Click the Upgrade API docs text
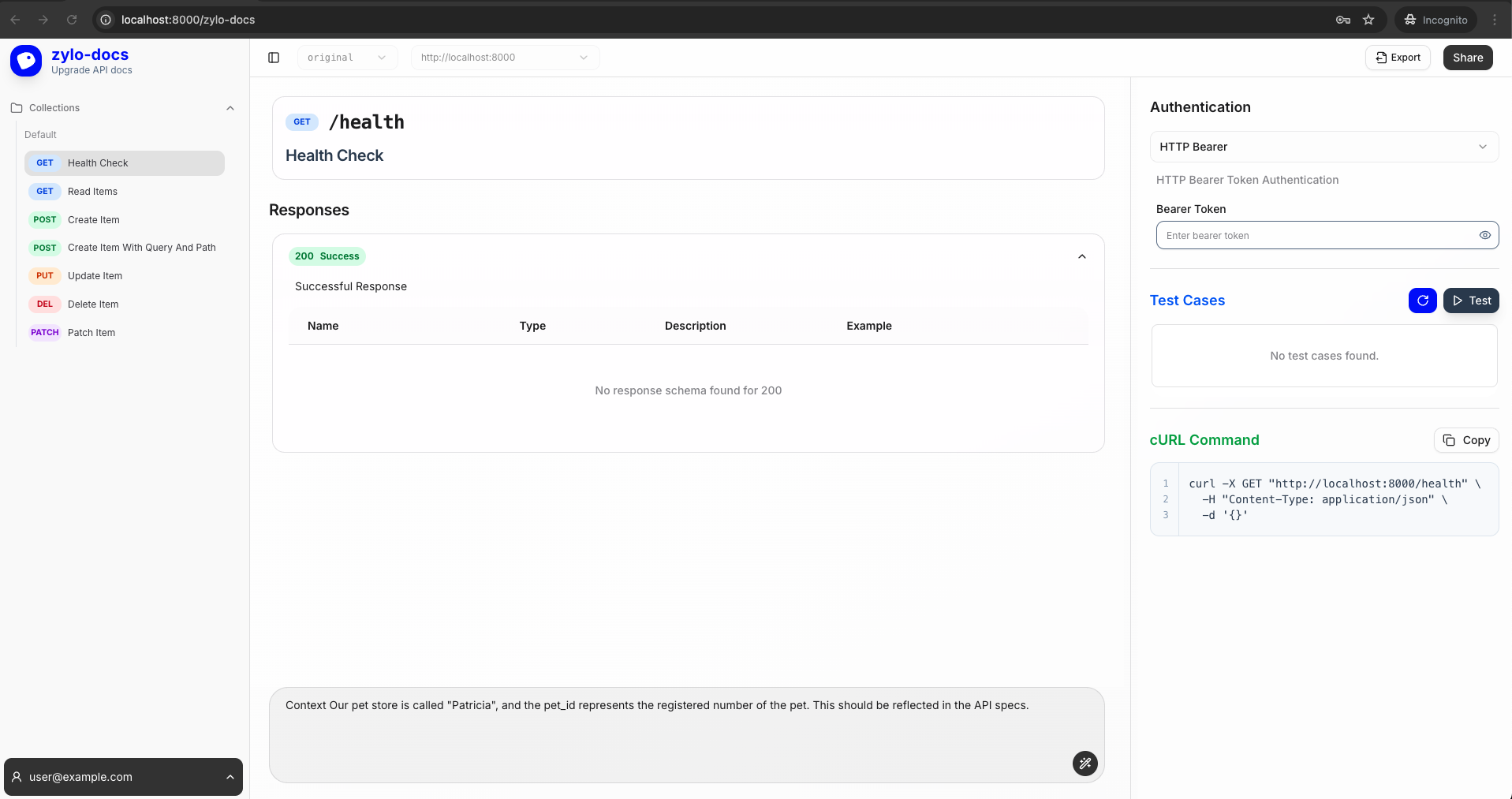 coord(91,70)
